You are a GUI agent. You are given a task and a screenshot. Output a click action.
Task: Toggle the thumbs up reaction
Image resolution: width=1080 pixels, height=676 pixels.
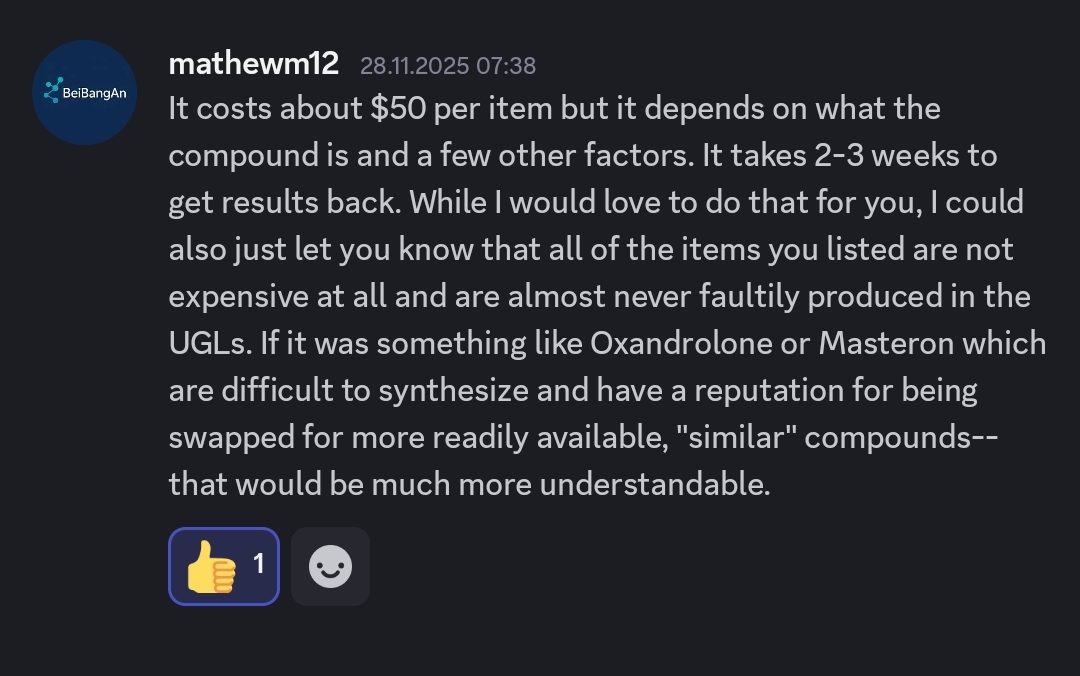pos(223,566)
